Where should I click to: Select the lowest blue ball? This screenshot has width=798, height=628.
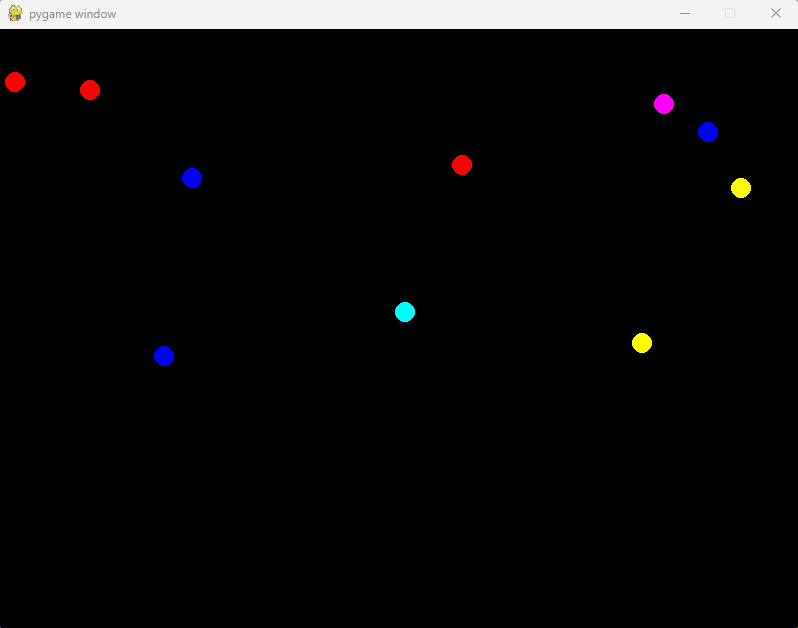(164, 356)
